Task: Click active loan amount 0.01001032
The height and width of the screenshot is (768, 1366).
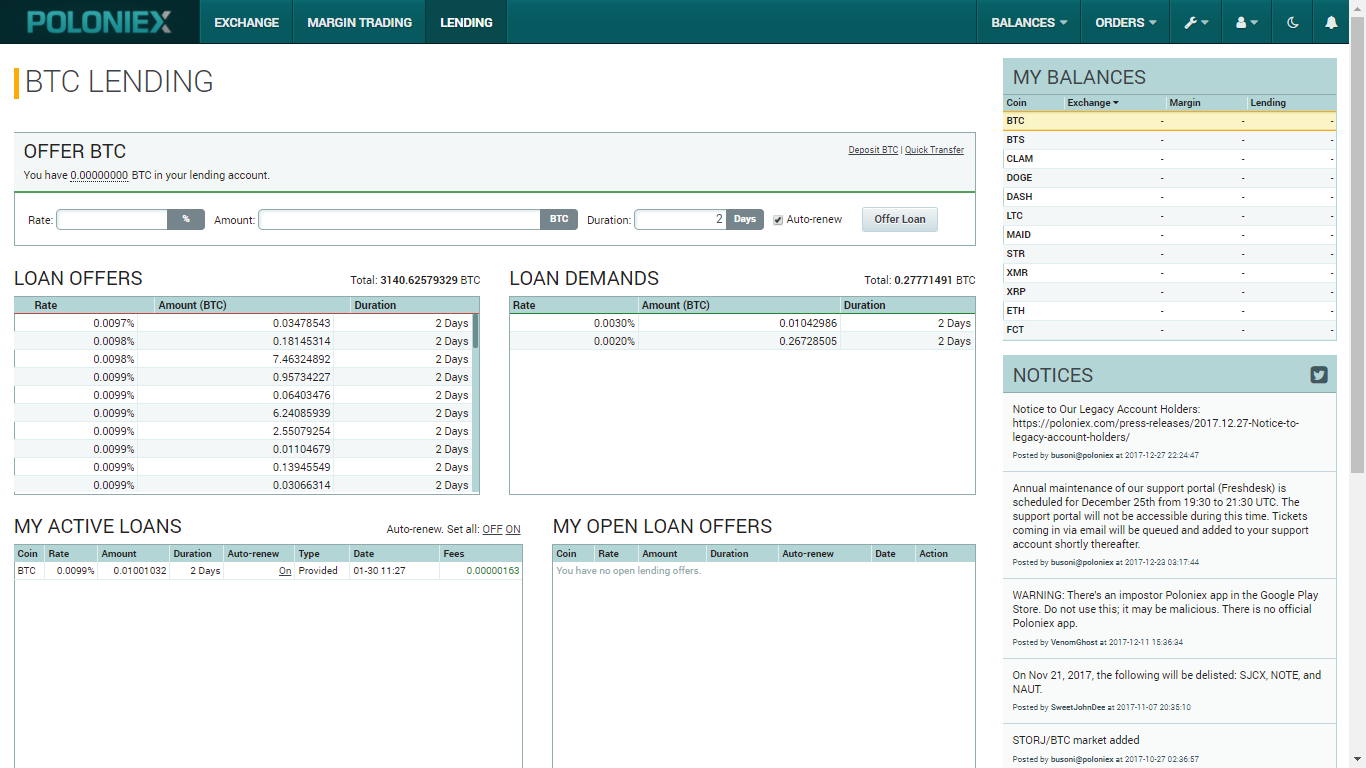Action: (x=140, y=571)
